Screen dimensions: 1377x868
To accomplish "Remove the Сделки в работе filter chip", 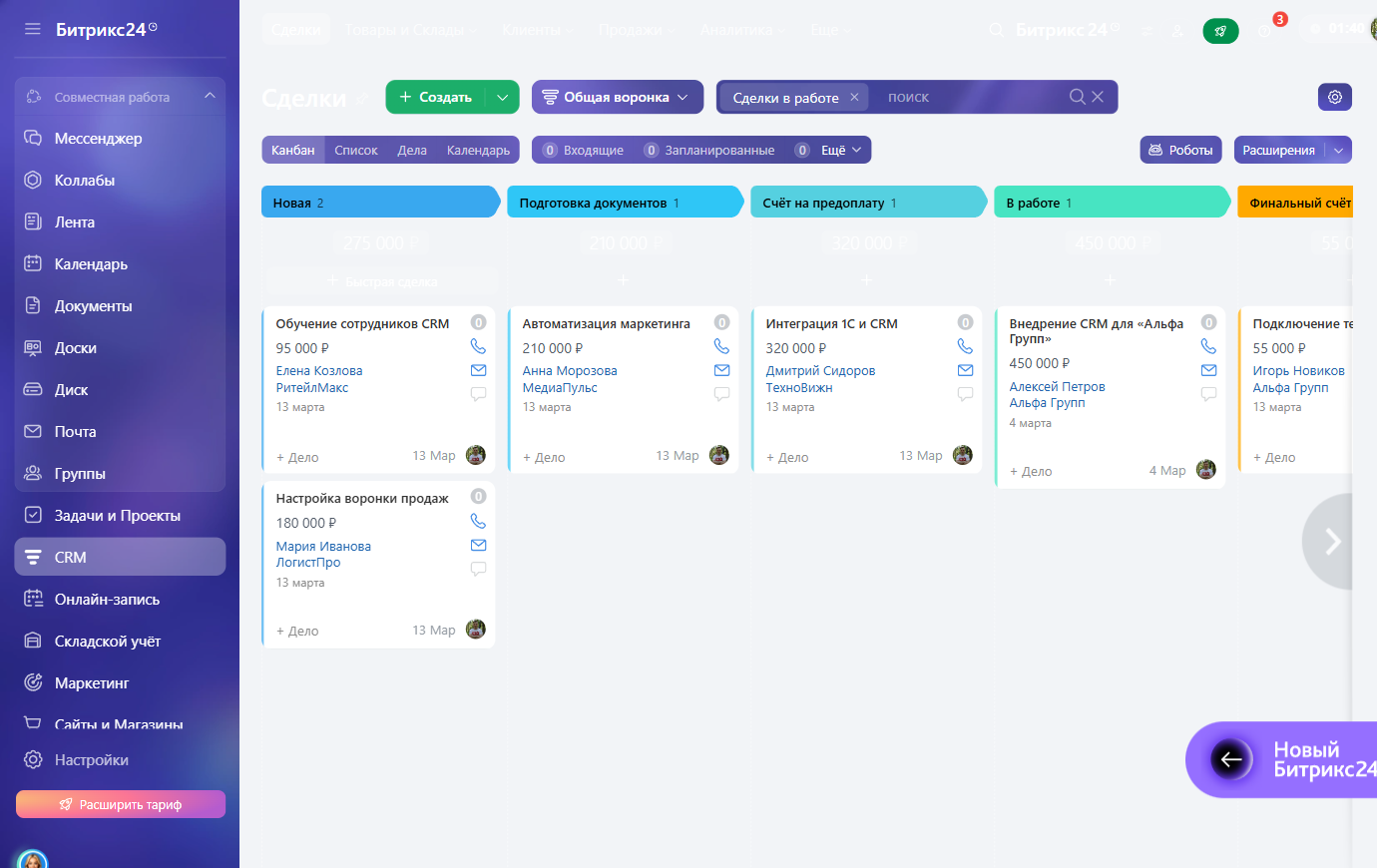I will 854,97.
